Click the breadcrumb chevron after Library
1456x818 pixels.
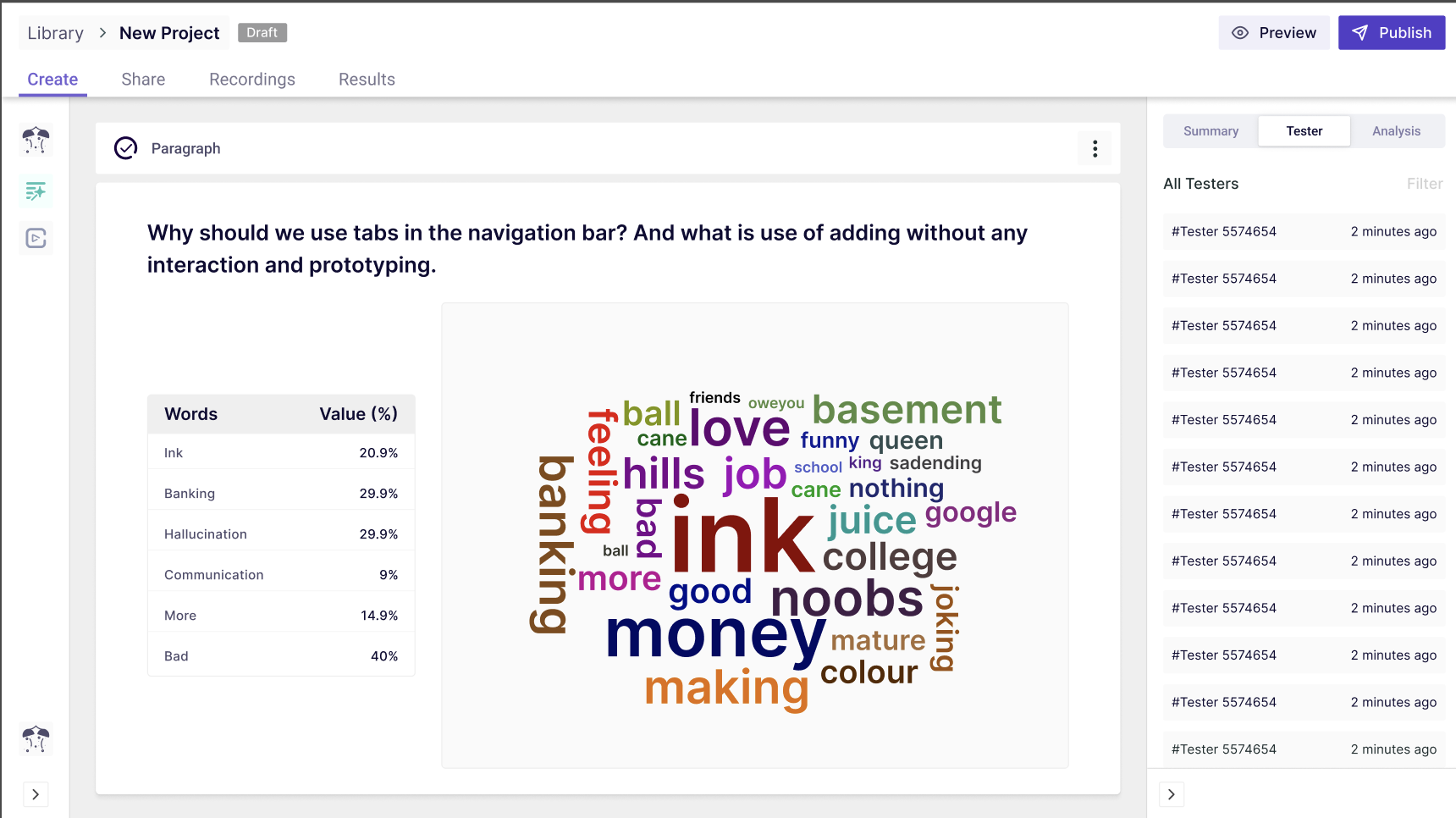point(102,33)
